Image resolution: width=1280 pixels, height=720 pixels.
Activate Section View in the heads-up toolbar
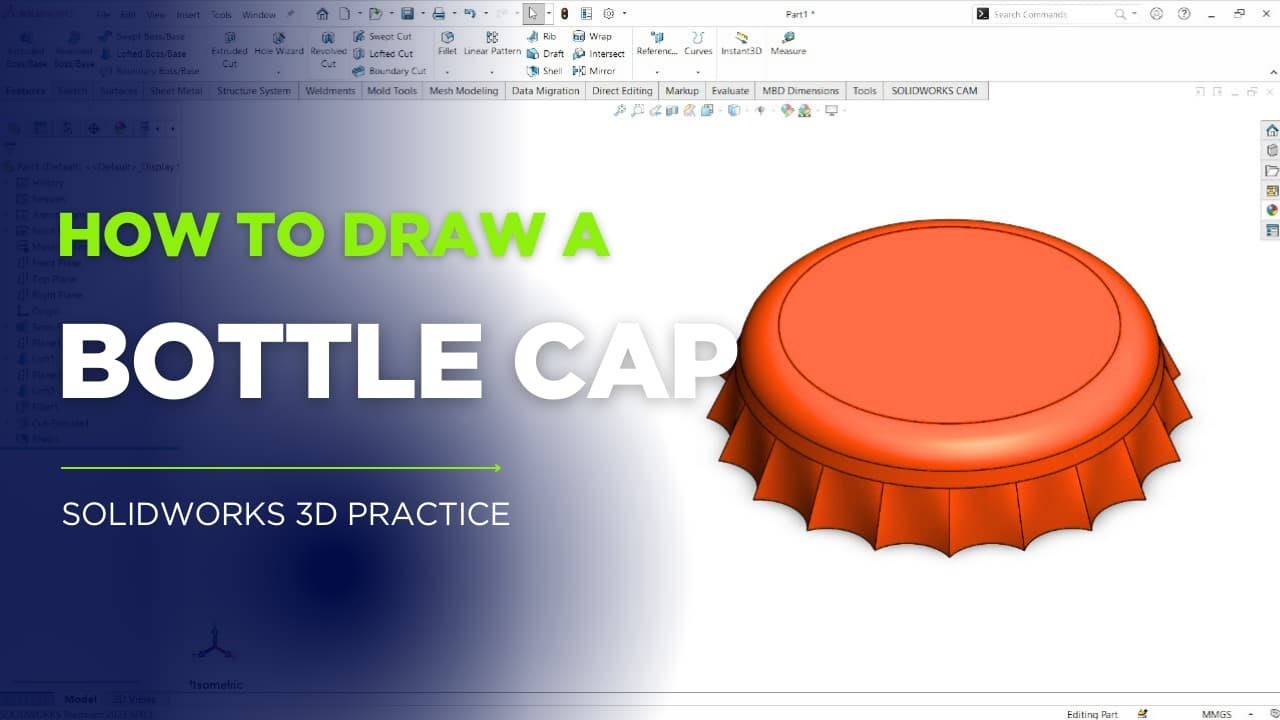pyautogui.click(x=672, y=110)
